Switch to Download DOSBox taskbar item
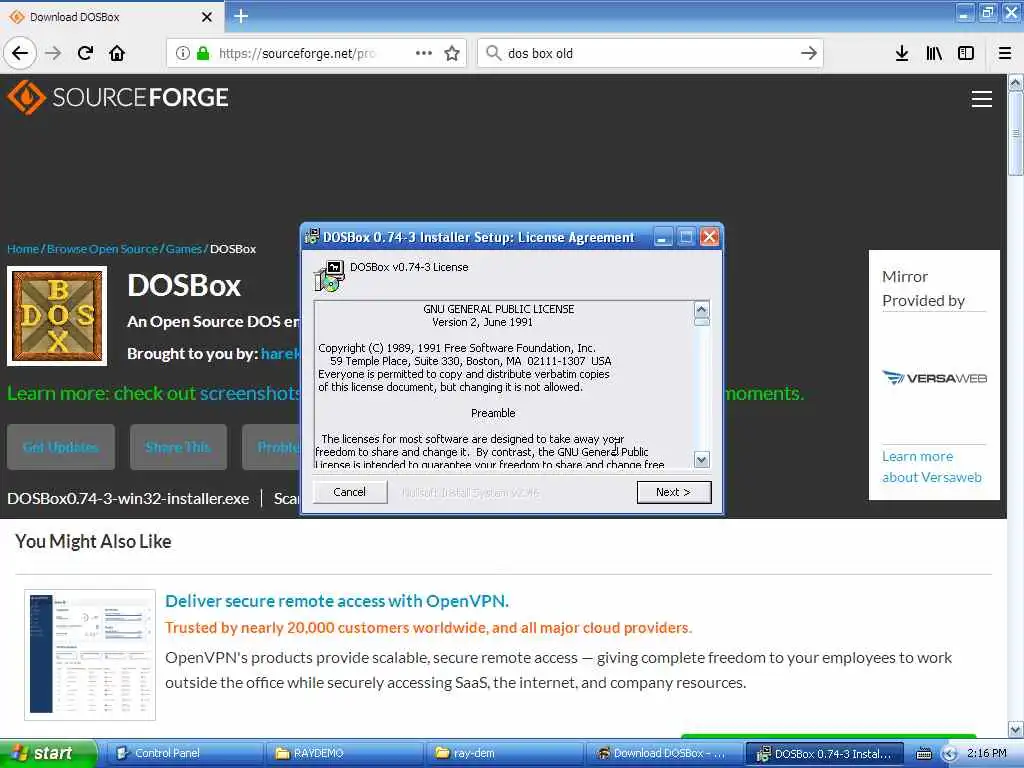Screen dimensions: 1024x768 pyautogui.click(x=664, y=753)
